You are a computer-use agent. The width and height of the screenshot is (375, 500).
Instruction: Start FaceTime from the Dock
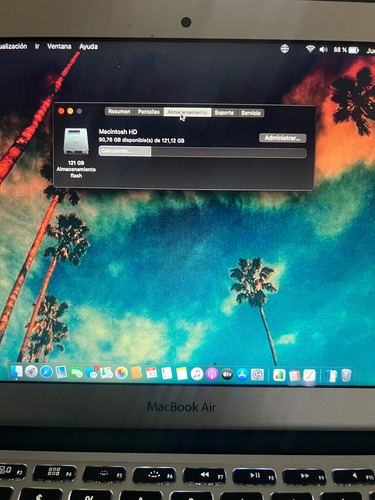(76, 373)
